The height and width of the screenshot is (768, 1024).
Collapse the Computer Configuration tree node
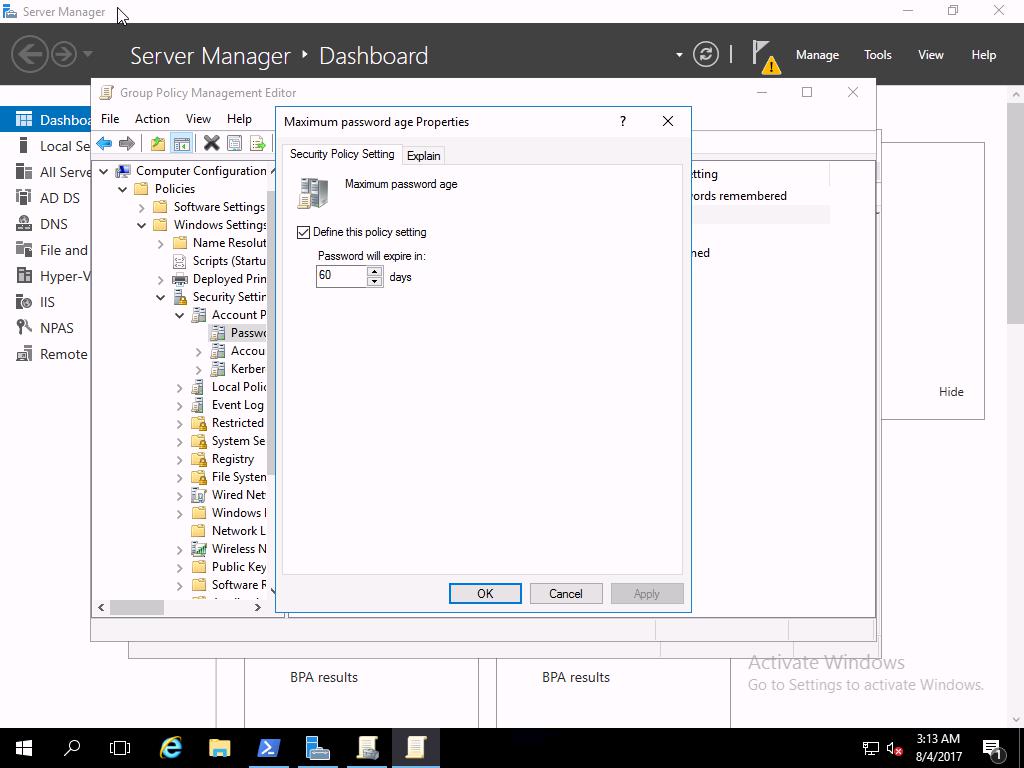tap(104, 171)
